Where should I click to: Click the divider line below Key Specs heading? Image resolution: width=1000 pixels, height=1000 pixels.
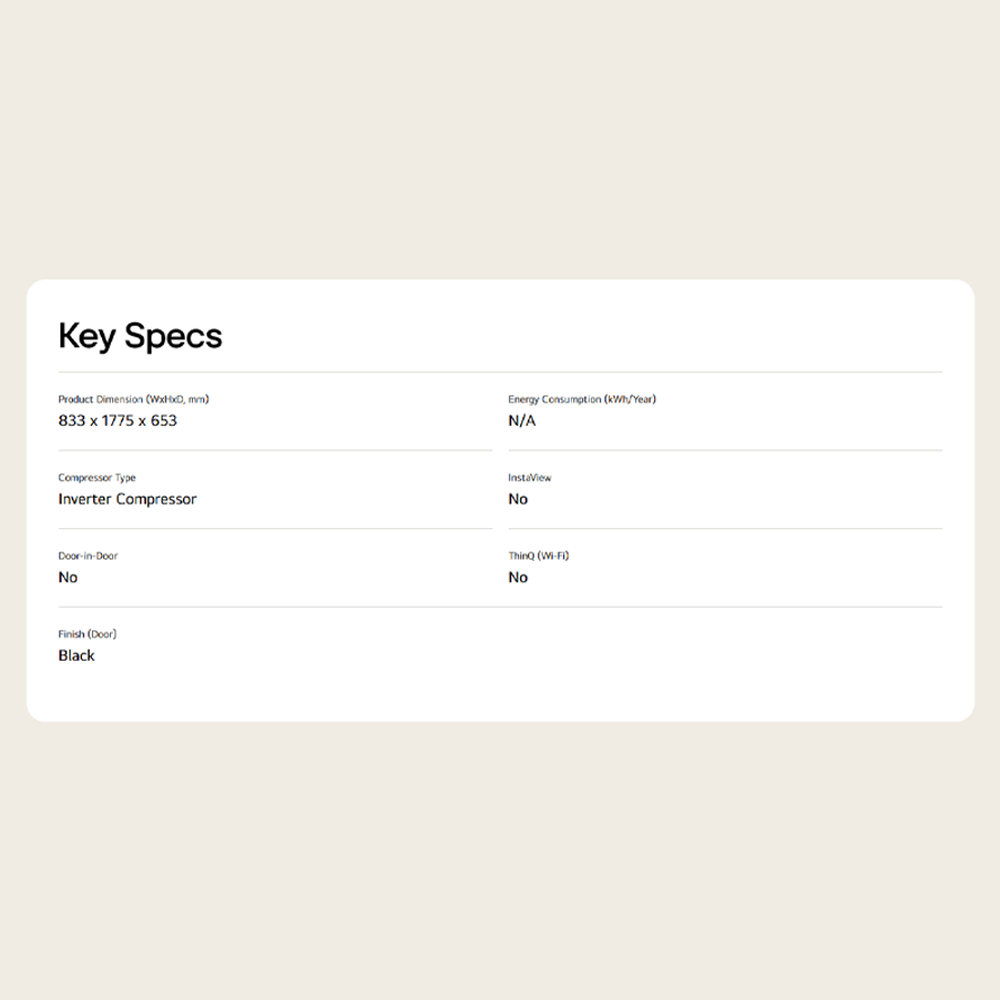point(500,372)
